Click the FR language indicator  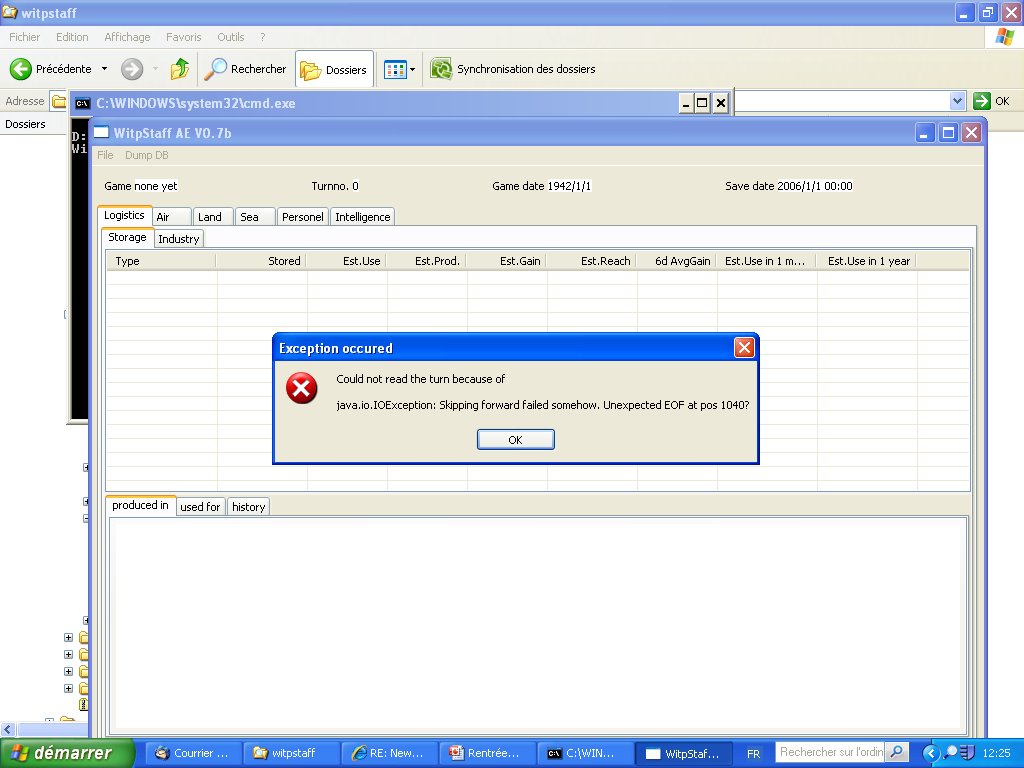753,754
